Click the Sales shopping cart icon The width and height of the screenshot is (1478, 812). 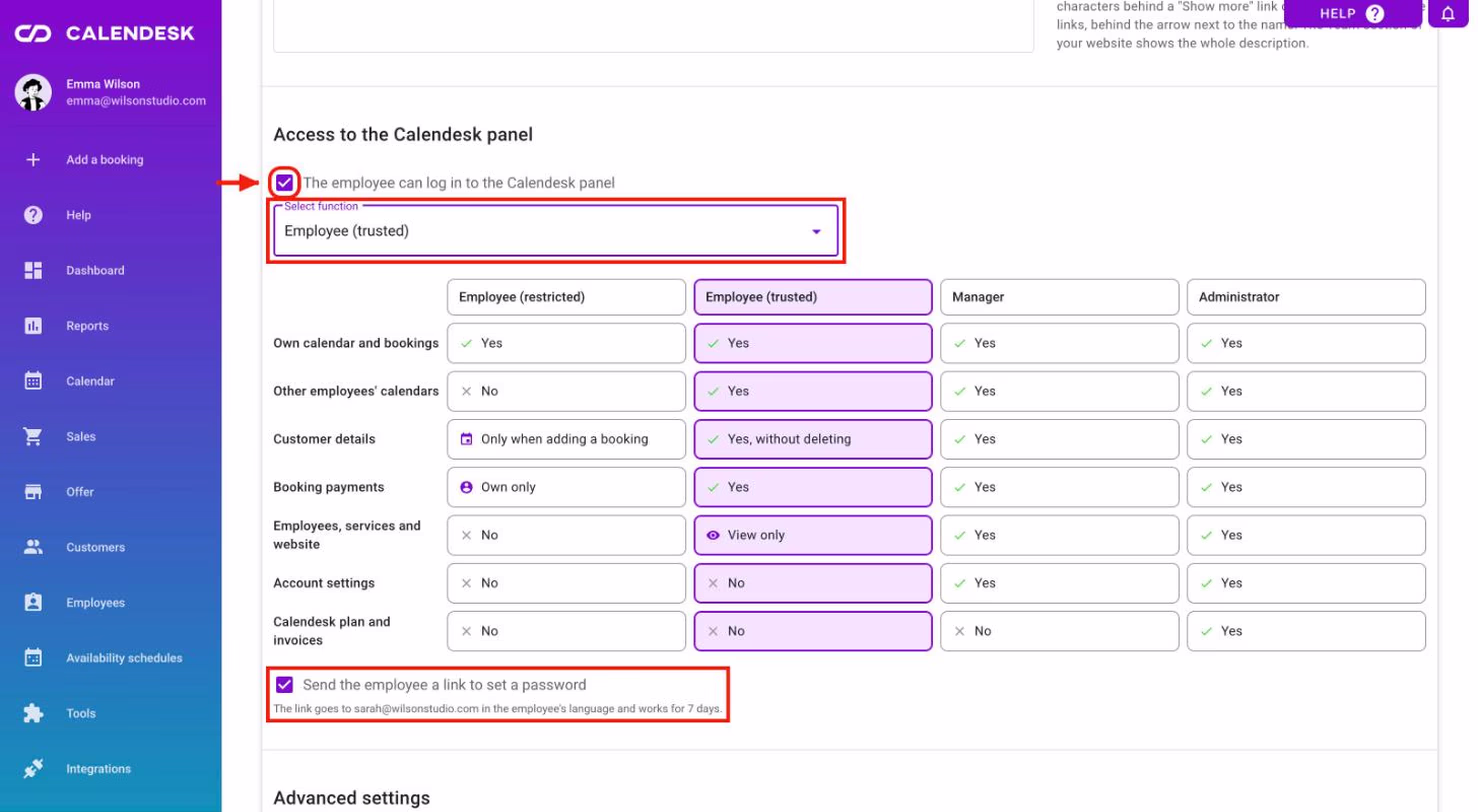[x=33, y=437]
